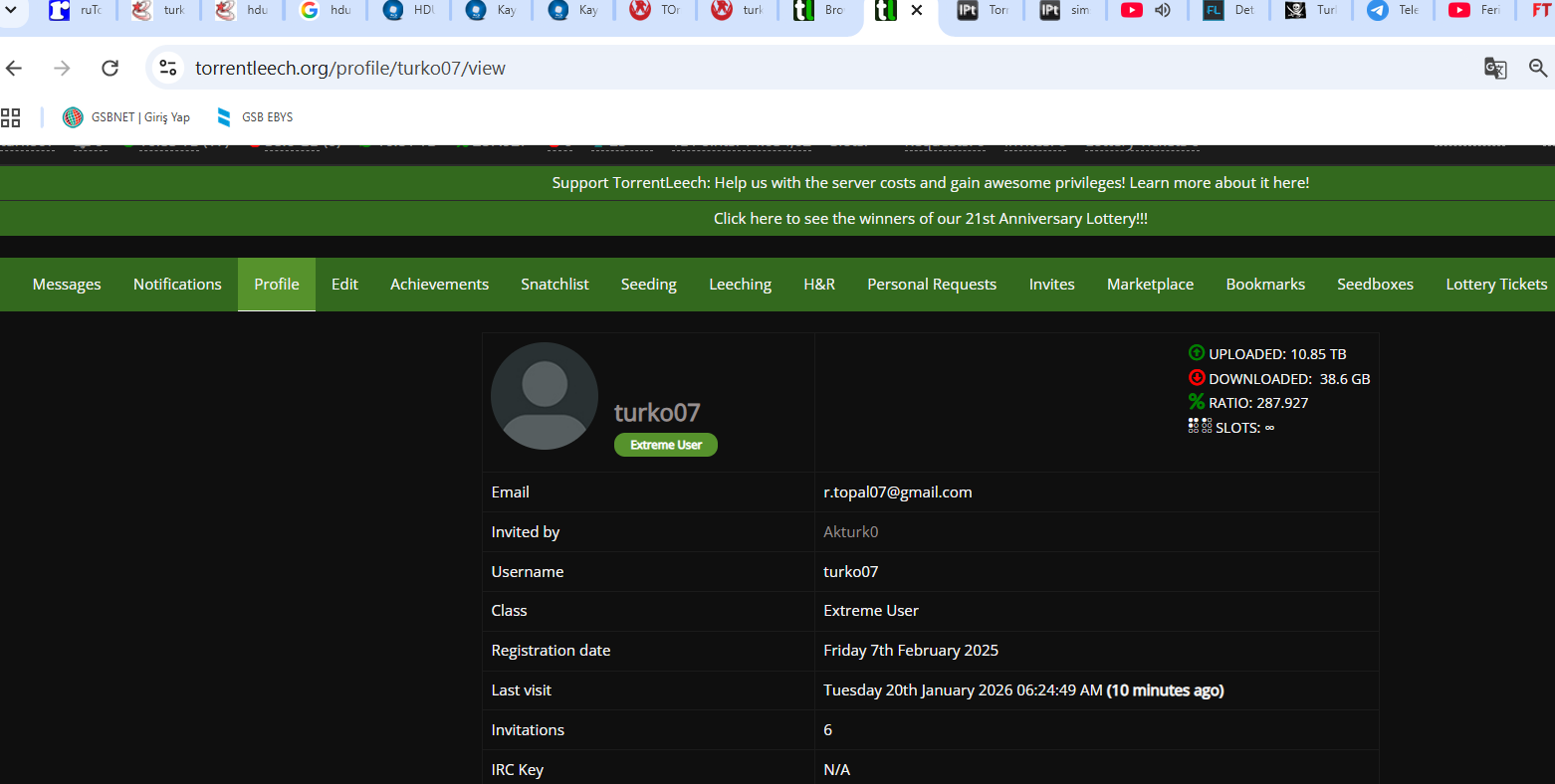Open the browser apps grid icon
Viewport: 1555px width, 784px height.
click(11, 117)
